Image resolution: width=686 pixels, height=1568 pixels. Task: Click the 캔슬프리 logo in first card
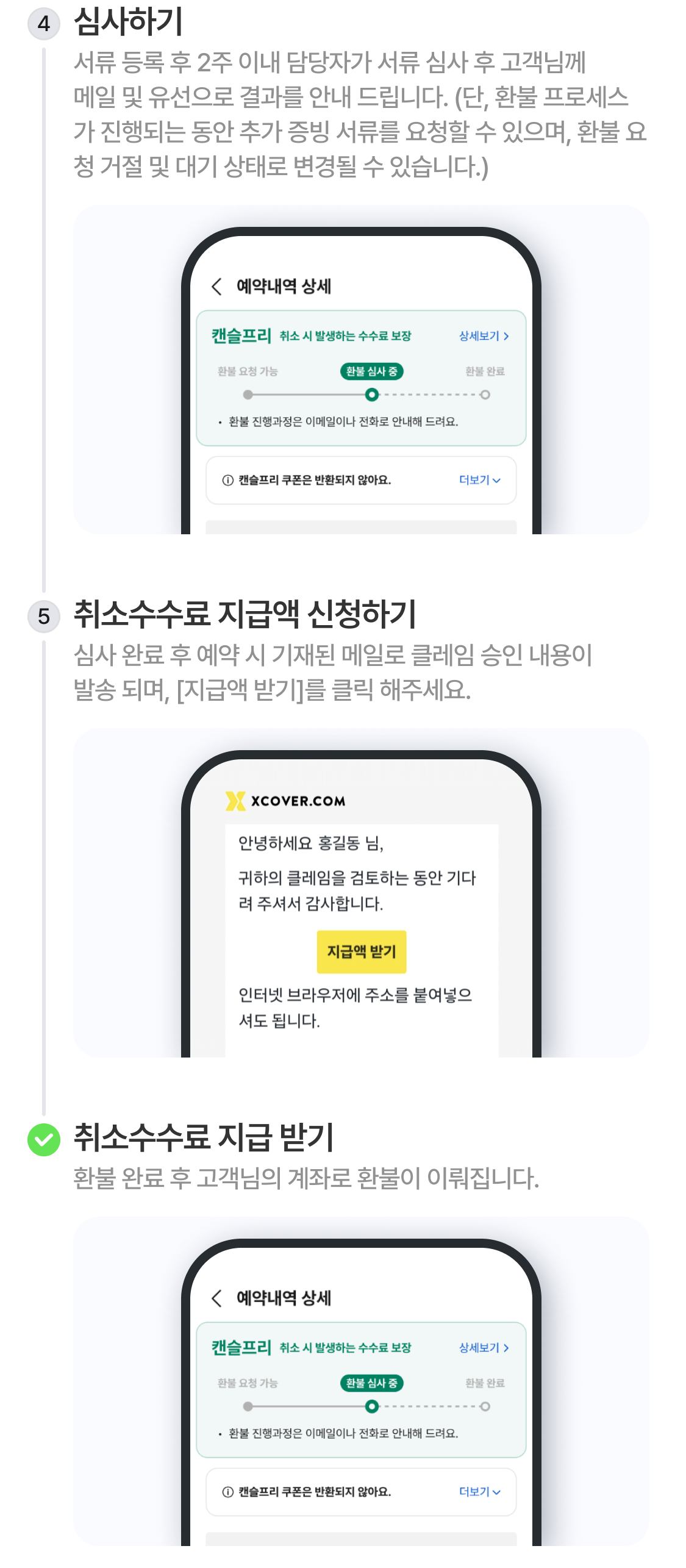(x=241, y=335)
